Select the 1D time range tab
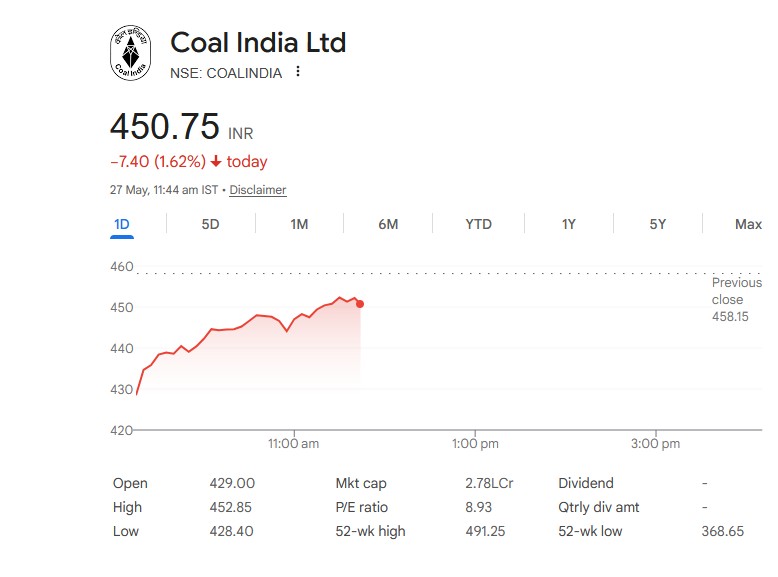The height and width of the screenshot is (577, 778). tap(122, 224)
